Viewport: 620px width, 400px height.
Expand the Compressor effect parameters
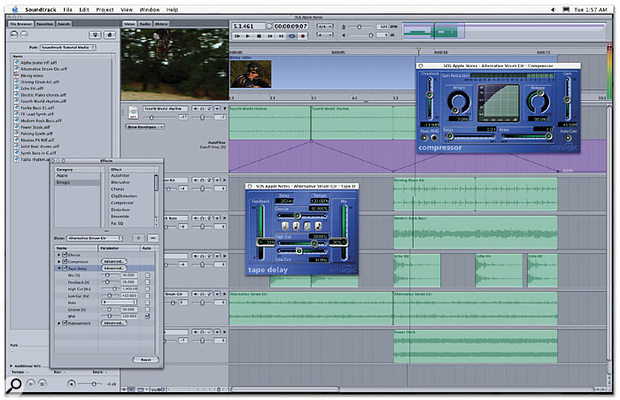pos(59,262)
